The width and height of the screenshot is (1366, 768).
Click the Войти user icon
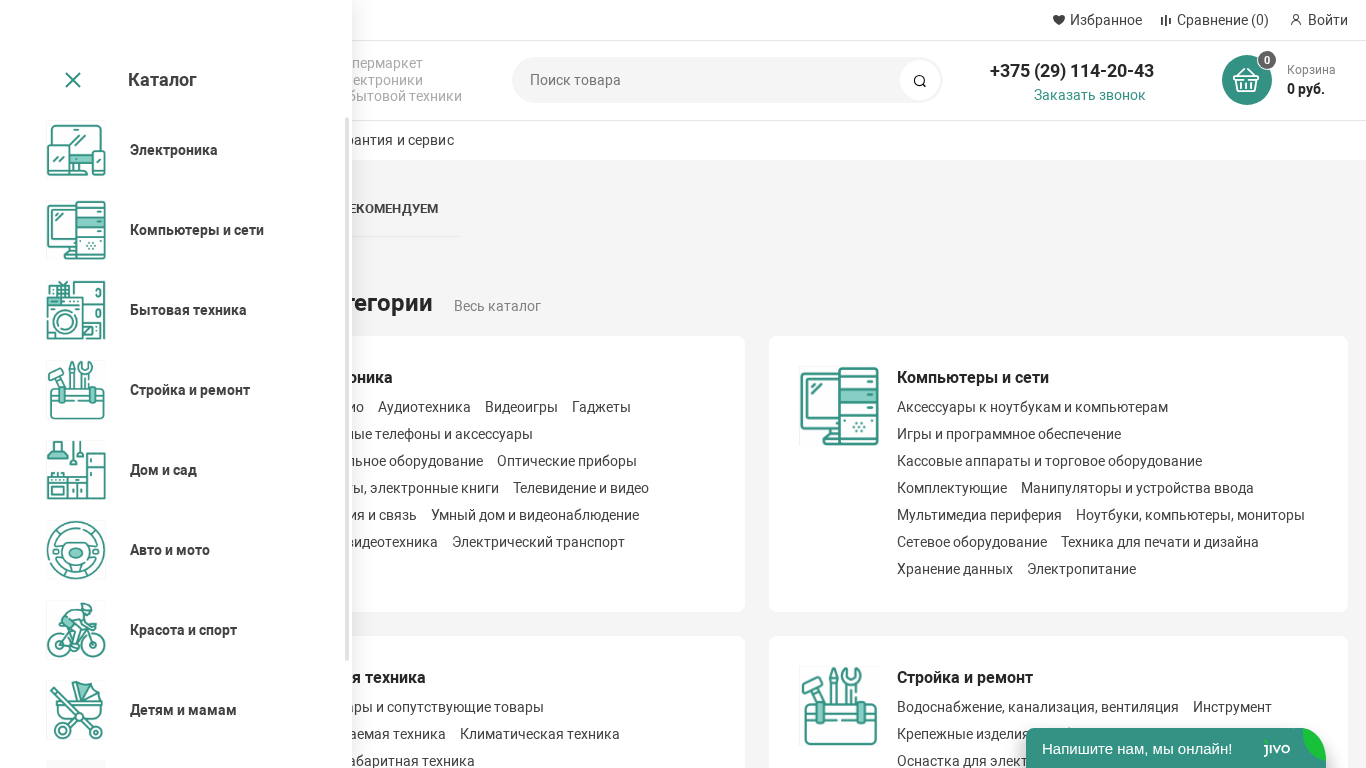point(1296,20)
